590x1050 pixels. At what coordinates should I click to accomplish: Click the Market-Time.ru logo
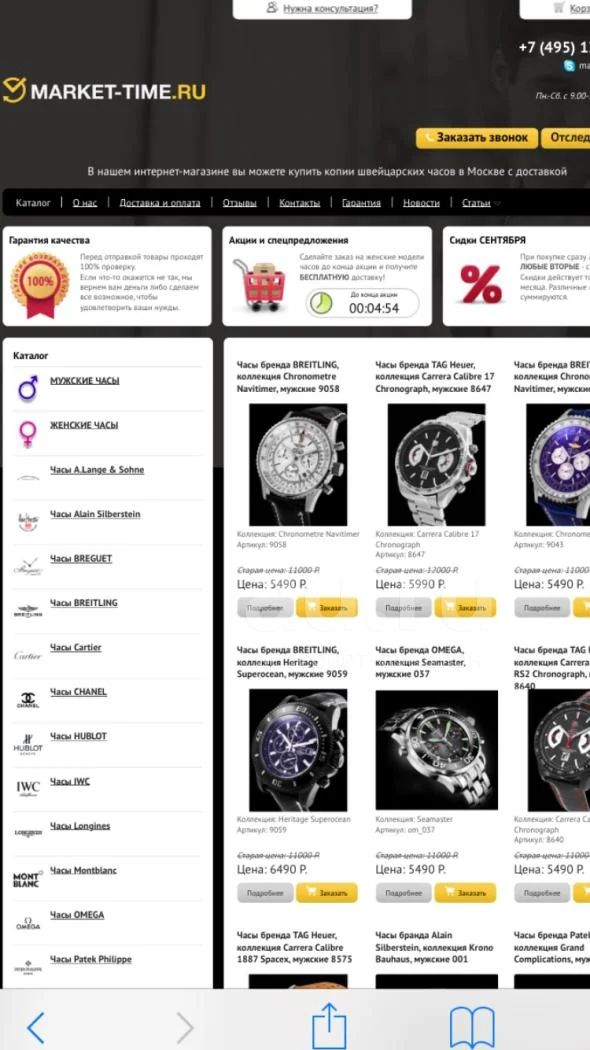[104, 90]
